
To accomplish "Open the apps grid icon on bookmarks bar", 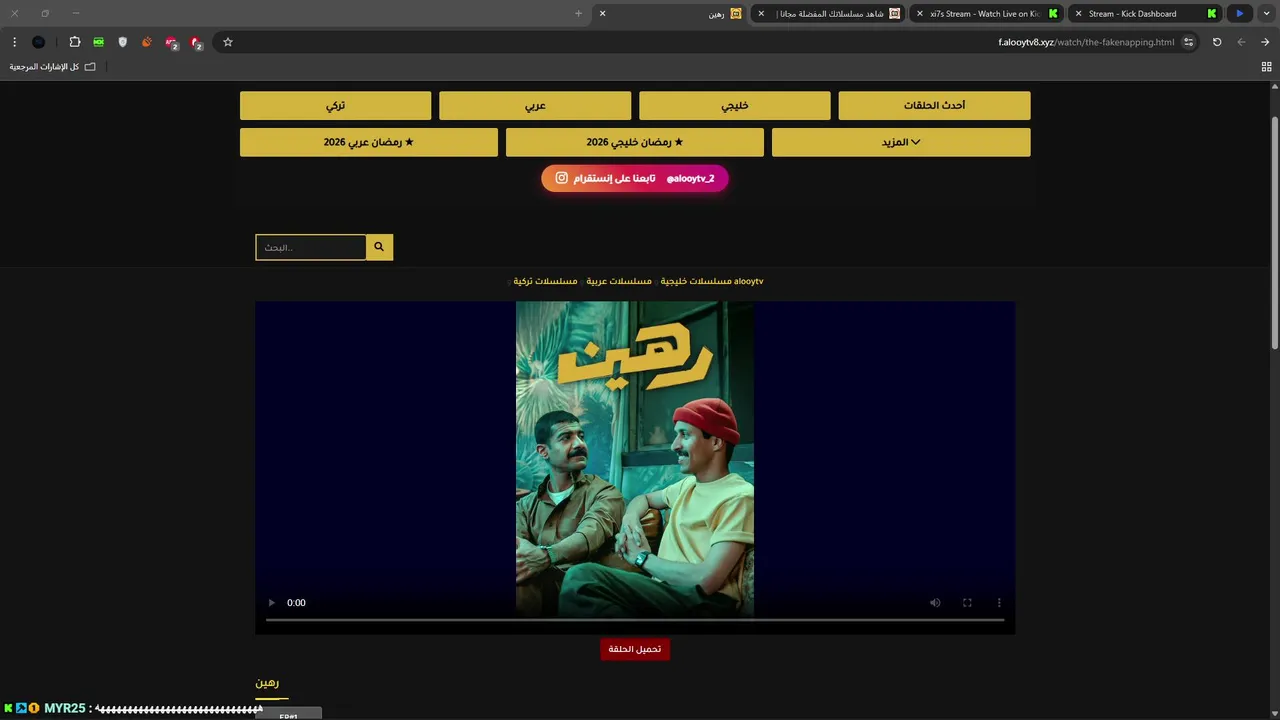I will pyautogui.click(x=1266, y=67).
